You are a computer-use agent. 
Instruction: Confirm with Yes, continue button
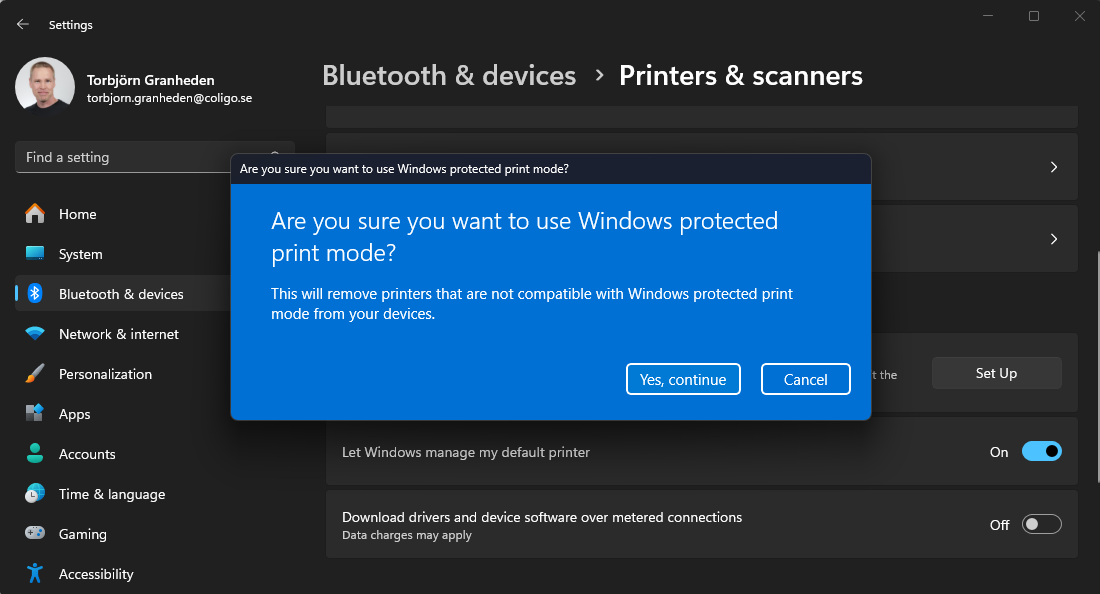683,379
